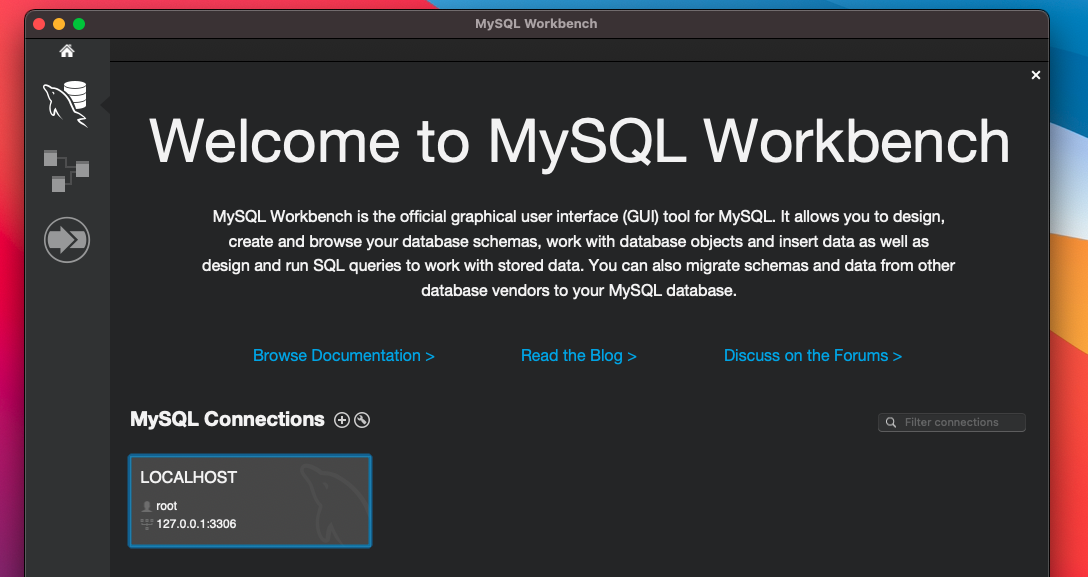Viewport: 1088px width, 577px height.
Task: Click the user icon beside root
Action: [x=146, y=507]
